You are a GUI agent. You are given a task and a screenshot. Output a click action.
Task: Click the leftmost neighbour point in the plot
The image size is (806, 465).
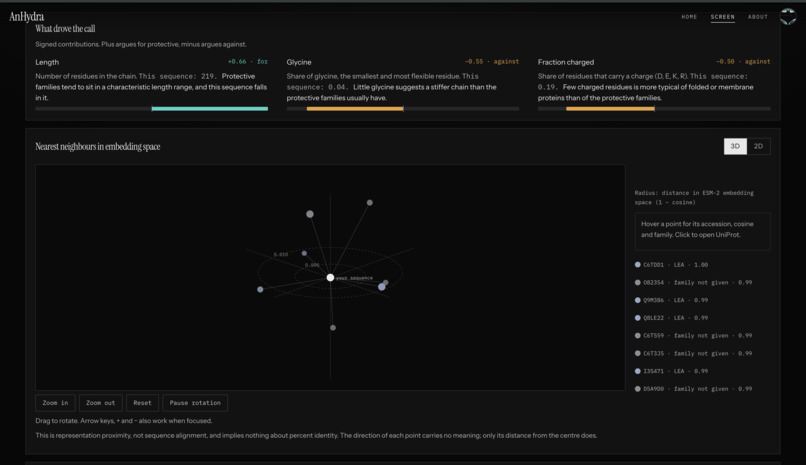[x=260, y=289]
